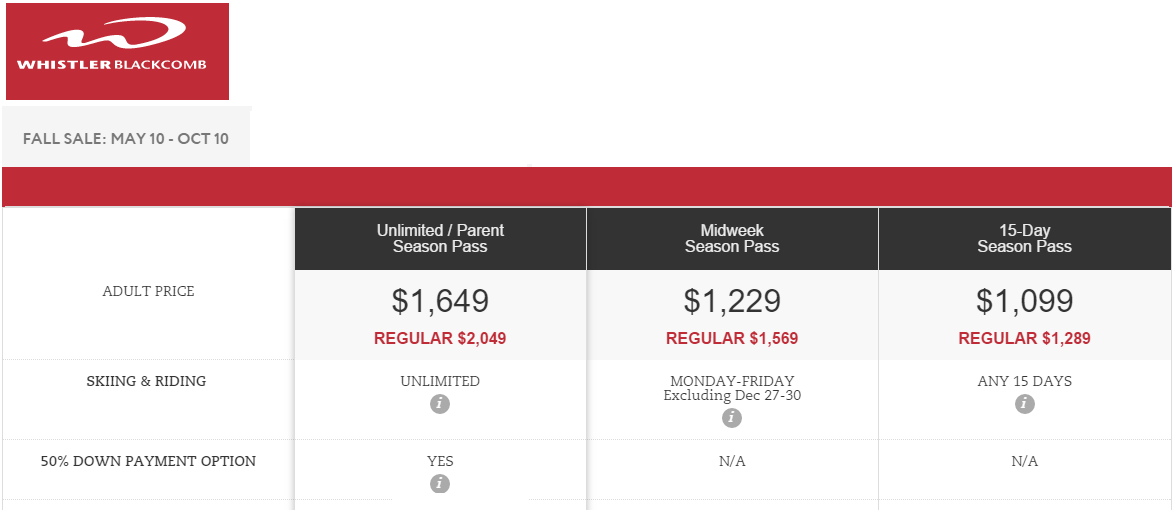This screenshot has height=510, width=1175.
Task: Click the SKIING & RIDING row label
Action: 146,381
